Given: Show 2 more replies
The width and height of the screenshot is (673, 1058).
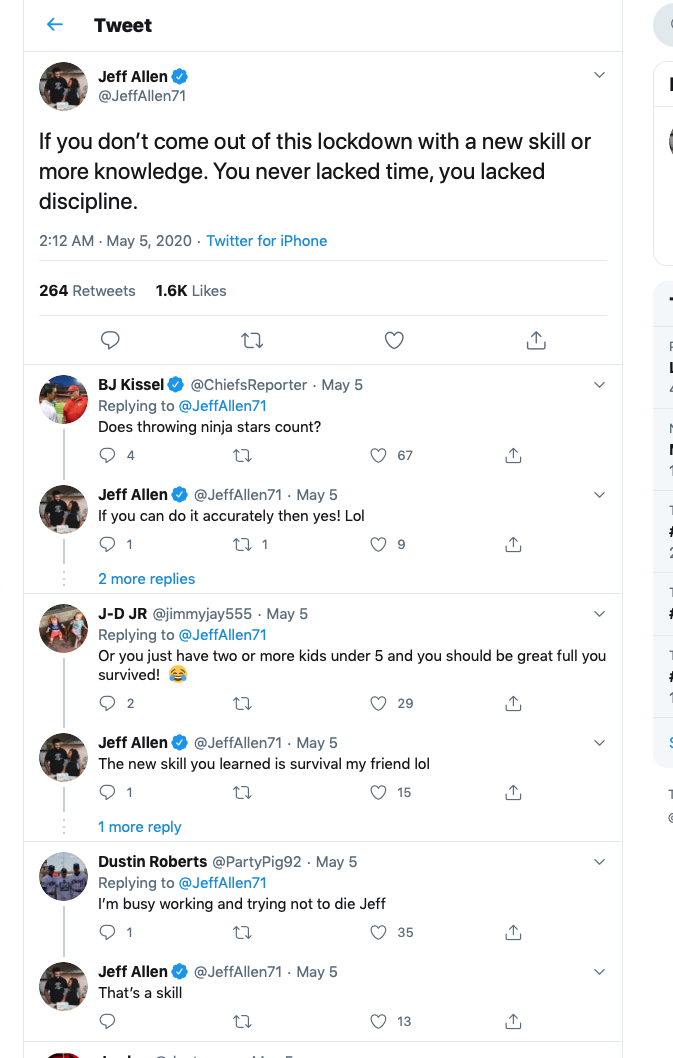Looking at the screenshot, I should pos(146,579).
